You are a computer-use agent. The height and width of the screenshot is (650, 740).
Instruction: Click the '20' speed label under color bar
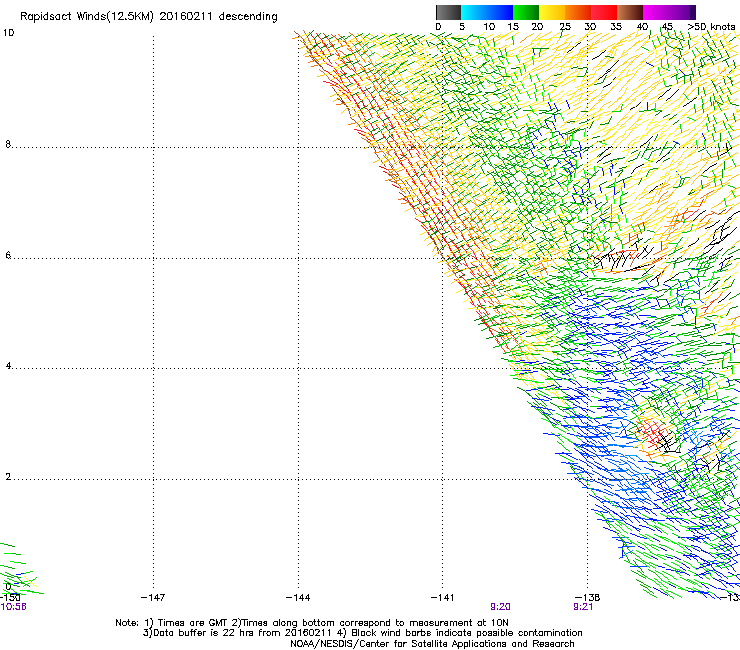(x=537, y=27)
